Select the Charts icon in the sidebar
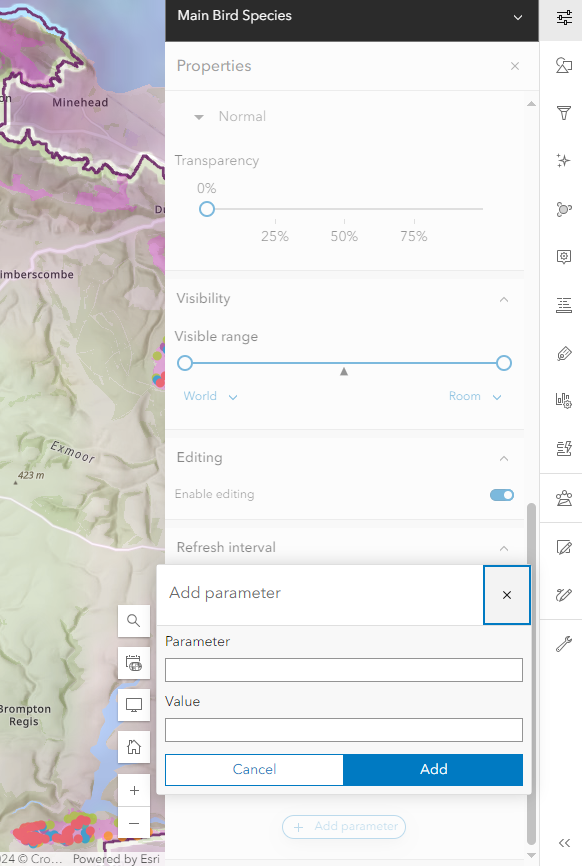The image size is (582, 866). pos(563,399)
